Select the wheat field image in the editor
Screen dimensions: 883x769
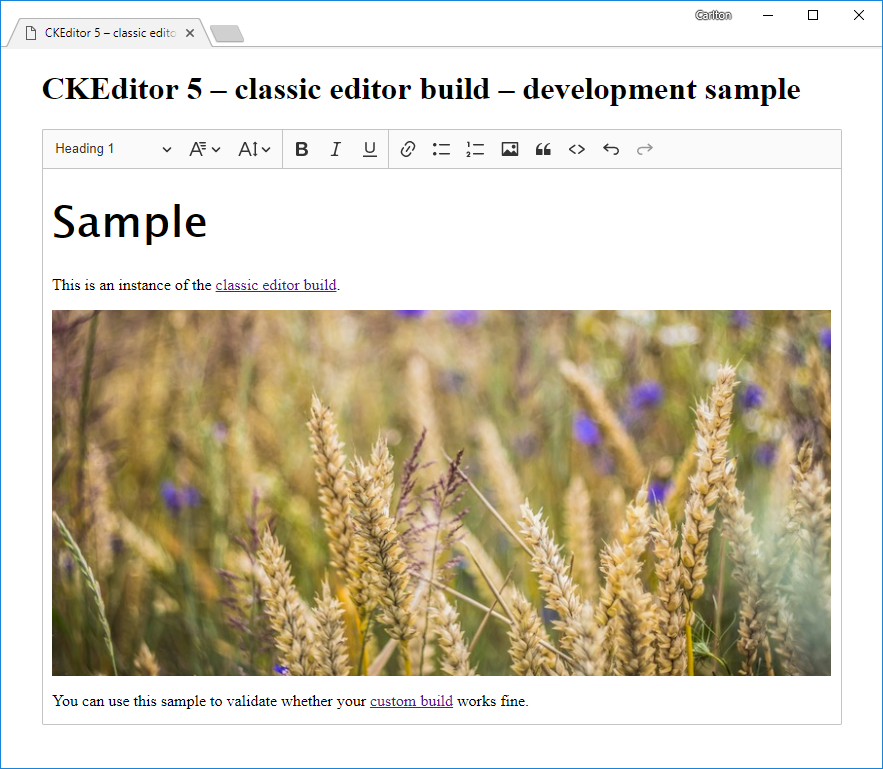[441, 492]
